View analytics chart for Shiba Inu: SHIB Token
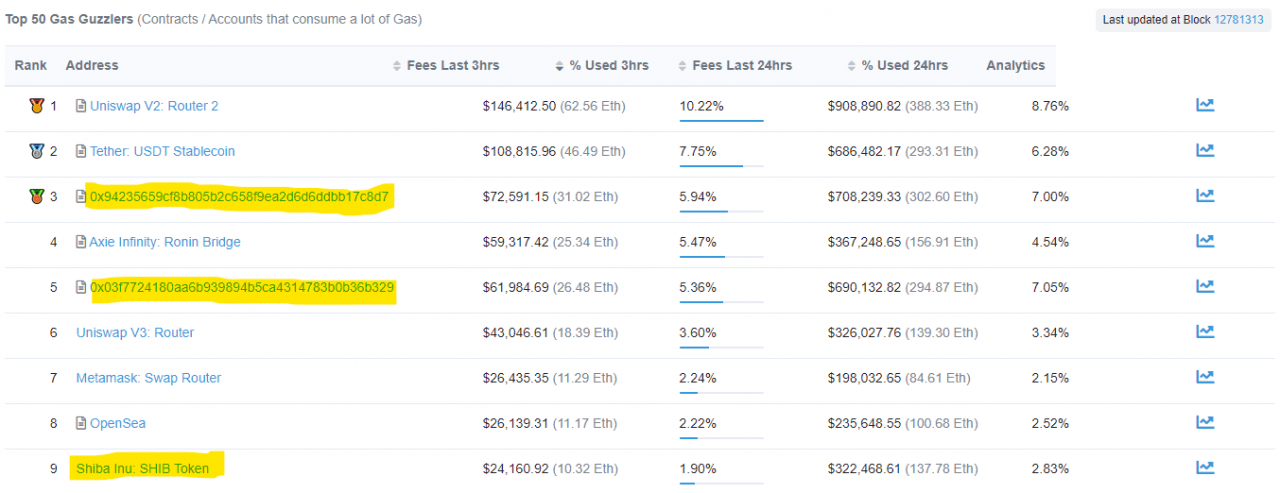 [x=1205, y=468]
